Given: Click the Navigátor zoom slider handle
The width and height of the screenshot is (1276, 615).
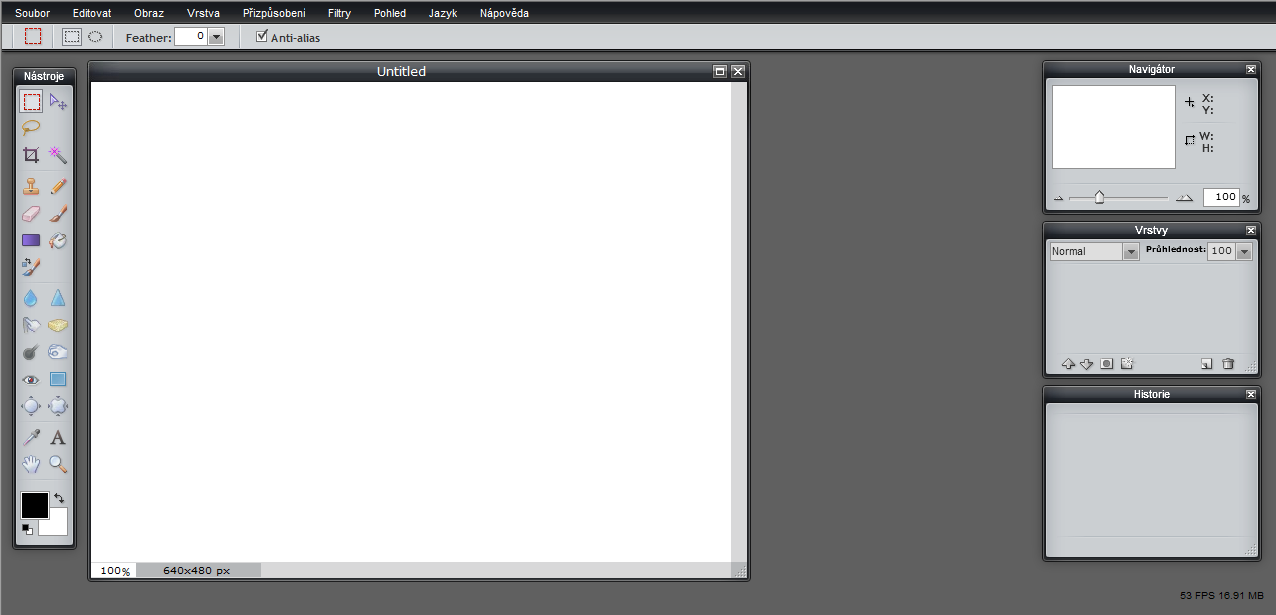Looking at the screenshot, I should (x=1099, y=197).
